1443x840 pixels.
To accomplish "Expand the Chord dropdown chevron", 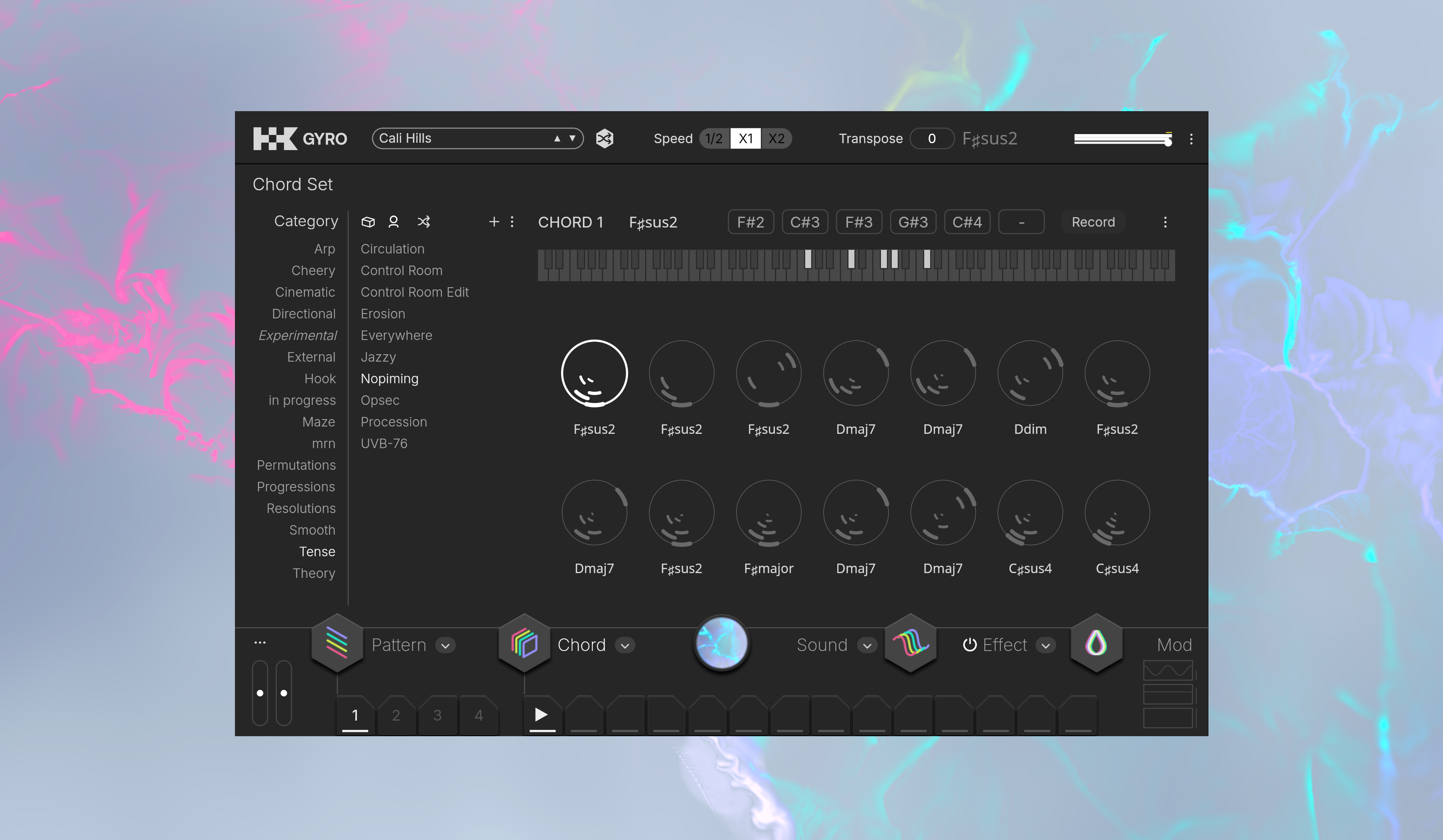I will click(x=625, y=645).
